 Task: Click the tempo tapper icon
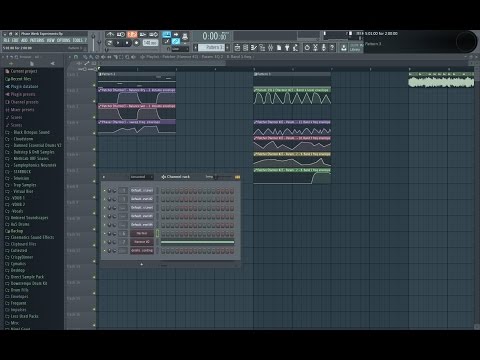click(x=295, y=48)
